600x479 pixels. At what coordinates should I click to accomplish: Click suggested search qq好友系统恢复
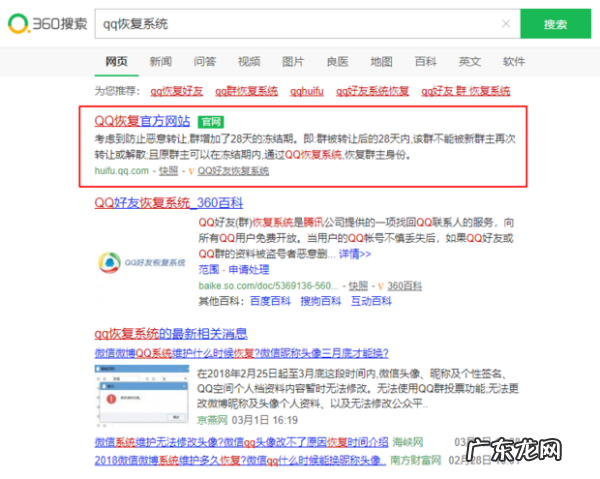click(x=373, y=91)
